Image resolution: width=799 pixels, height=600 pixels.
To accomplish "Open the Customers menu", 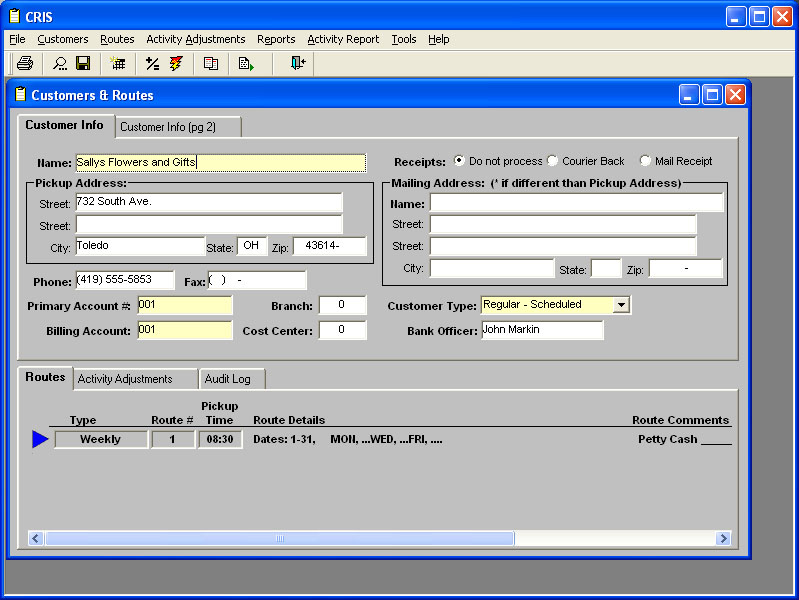I will pos(63,39).
